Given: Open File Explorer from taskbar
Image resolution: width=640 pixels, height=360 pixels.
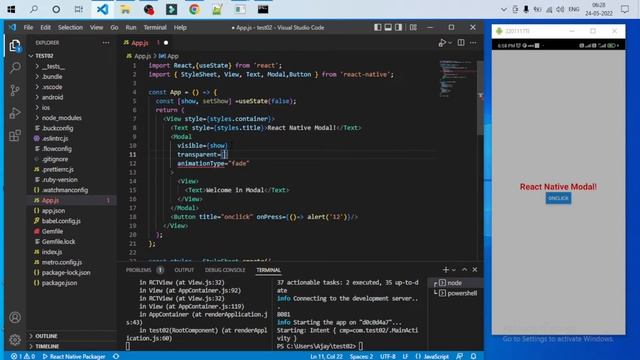Looking at the screenshot, I should click(x=125, y=9).
